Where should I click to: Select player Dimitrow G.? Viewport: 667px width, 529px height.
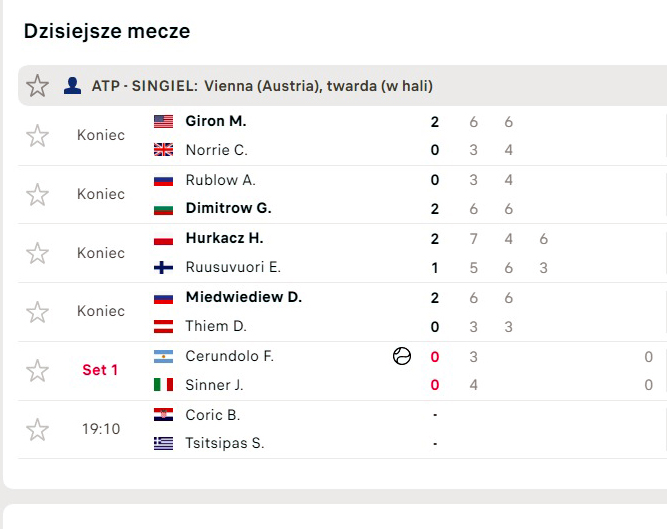tap(228, 209)
